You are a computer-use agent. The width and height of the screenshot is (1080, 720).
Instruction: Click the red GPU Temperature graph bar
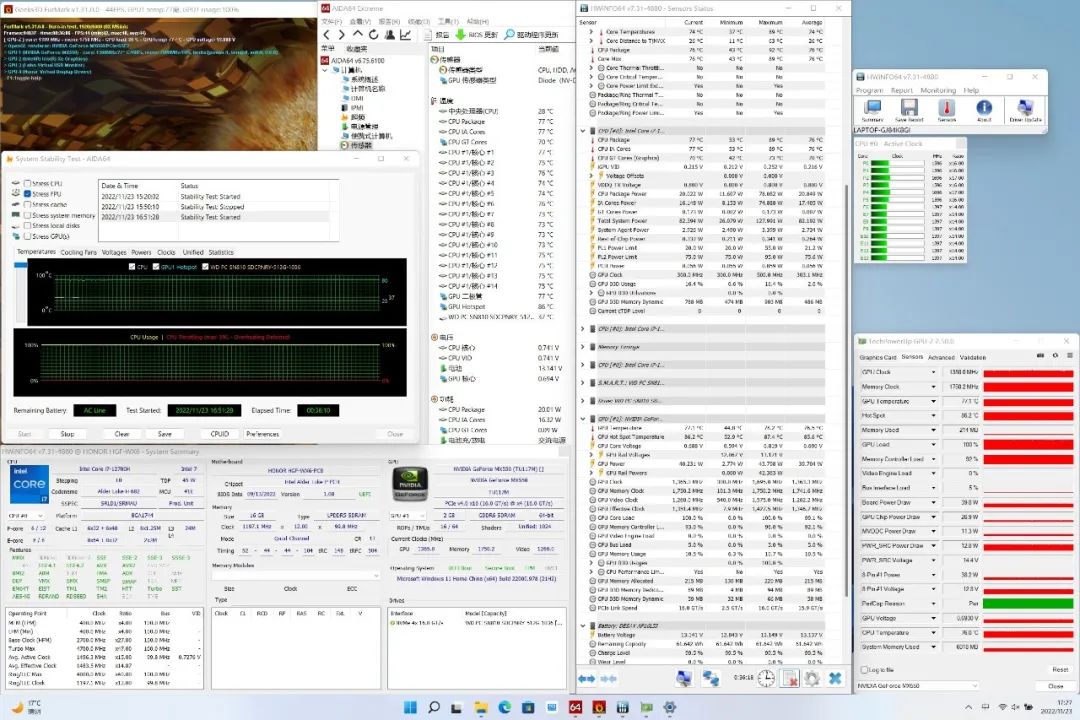[x=1028, y=401]
